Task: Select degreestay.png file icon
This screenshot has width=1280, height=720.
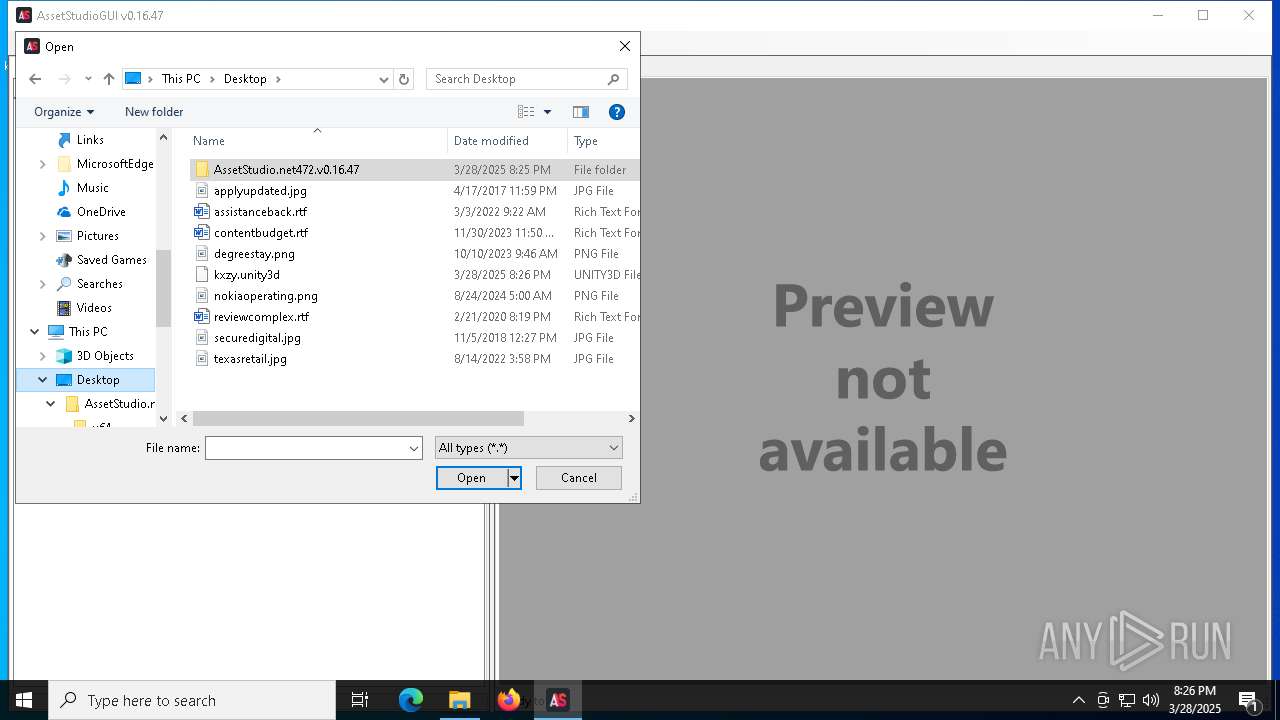Action: tap(202, 254)
